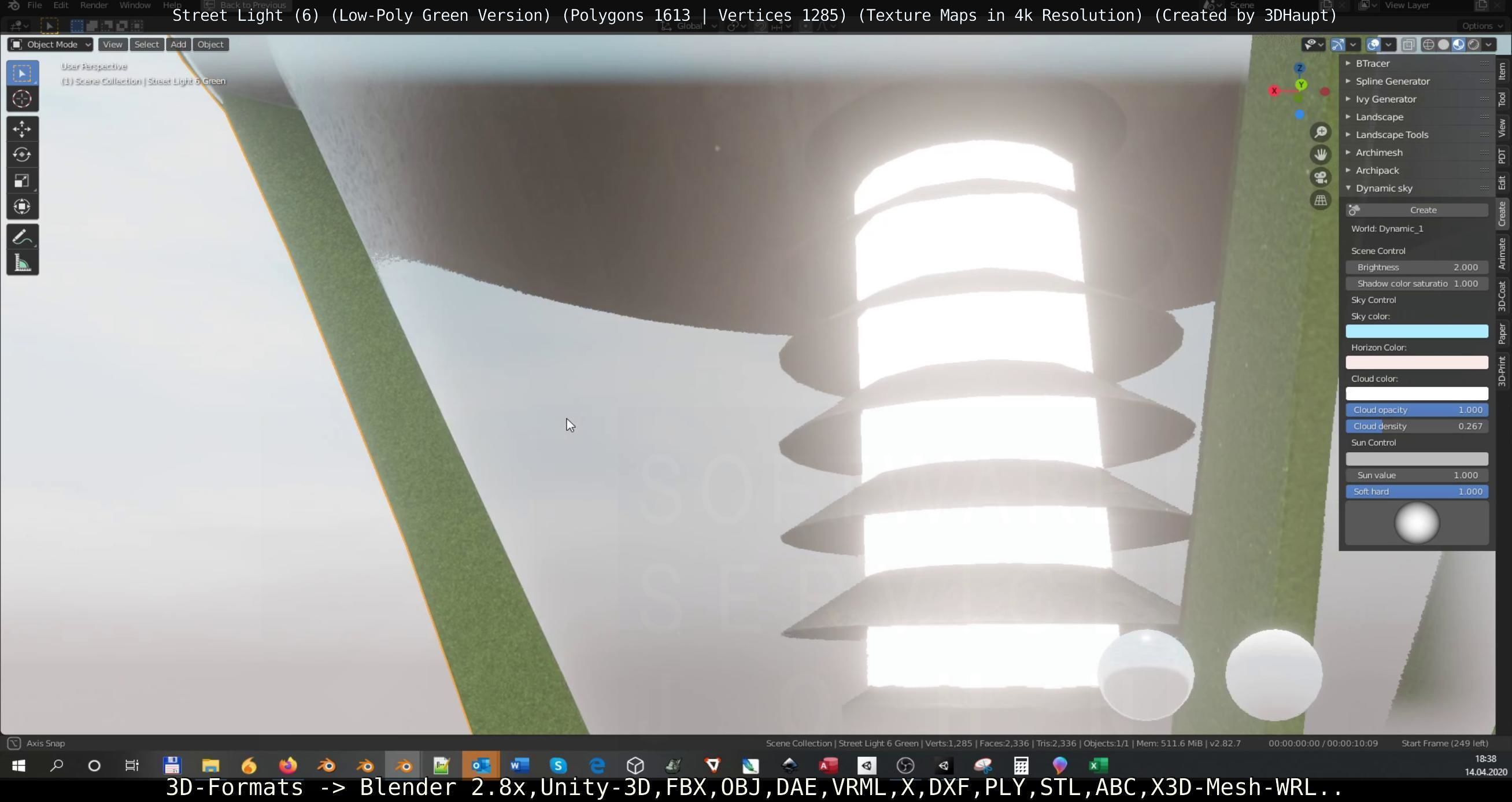Click the Sun value field
Screen dimensions: 1512x802
(1417, 475)
